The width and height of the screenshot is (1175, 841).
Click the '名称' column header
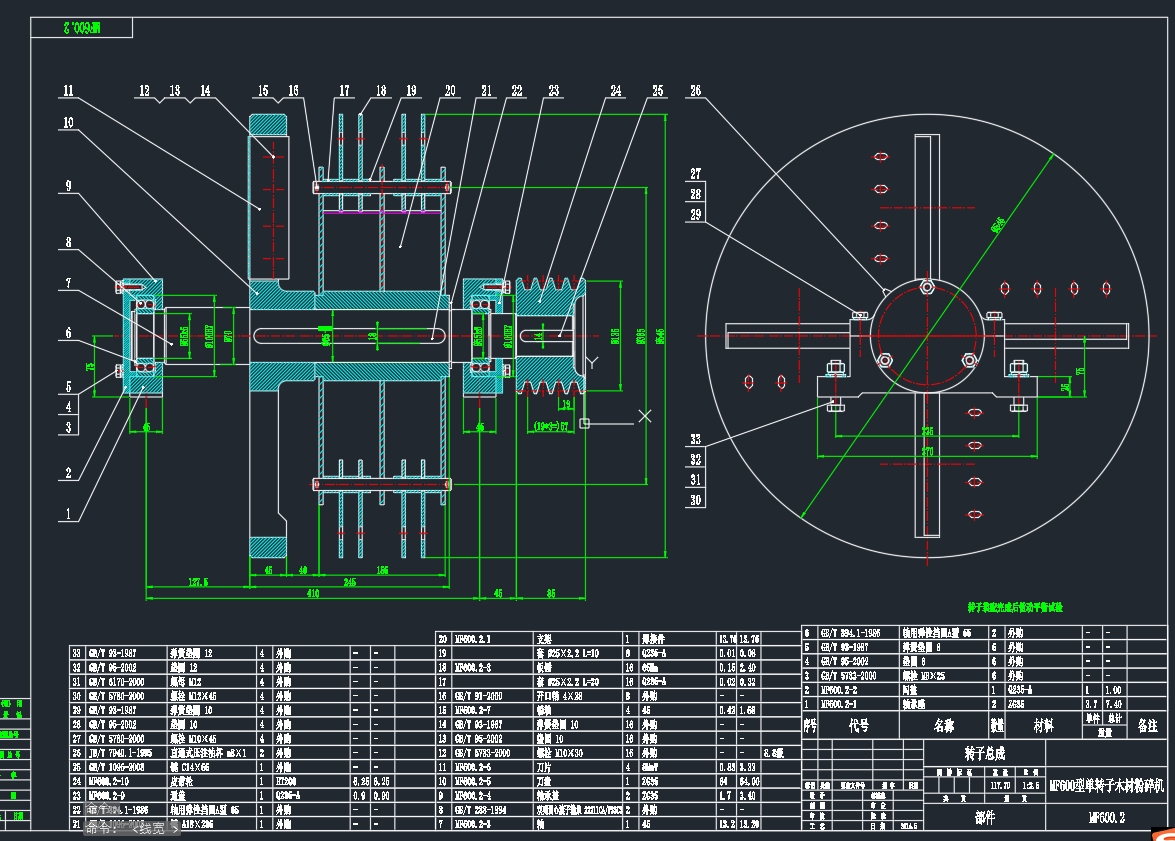pyautogui.click(x=944, y=726)
